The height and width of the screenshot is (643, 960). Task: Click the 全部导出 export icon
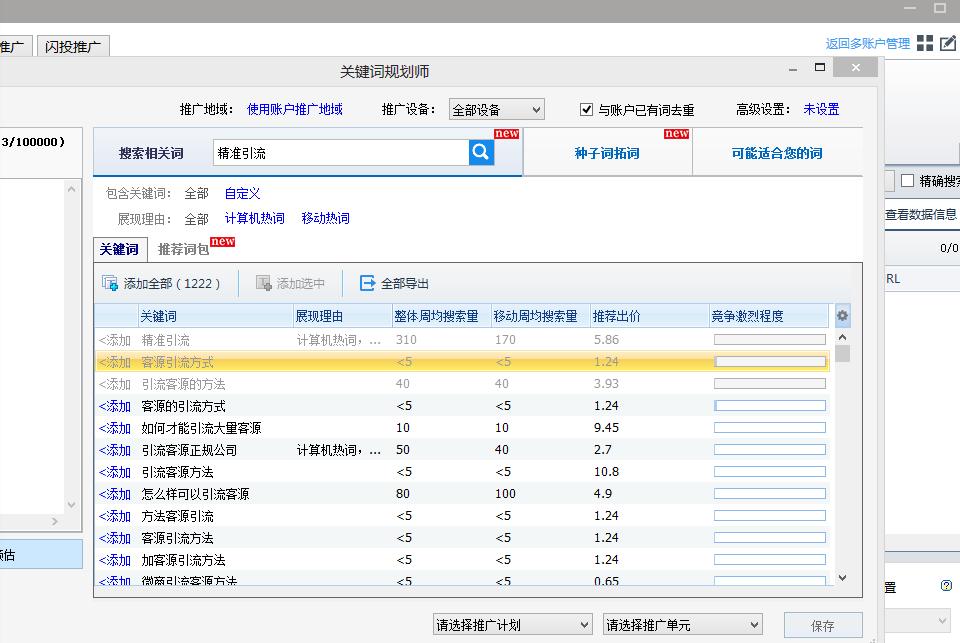[367, 282]
